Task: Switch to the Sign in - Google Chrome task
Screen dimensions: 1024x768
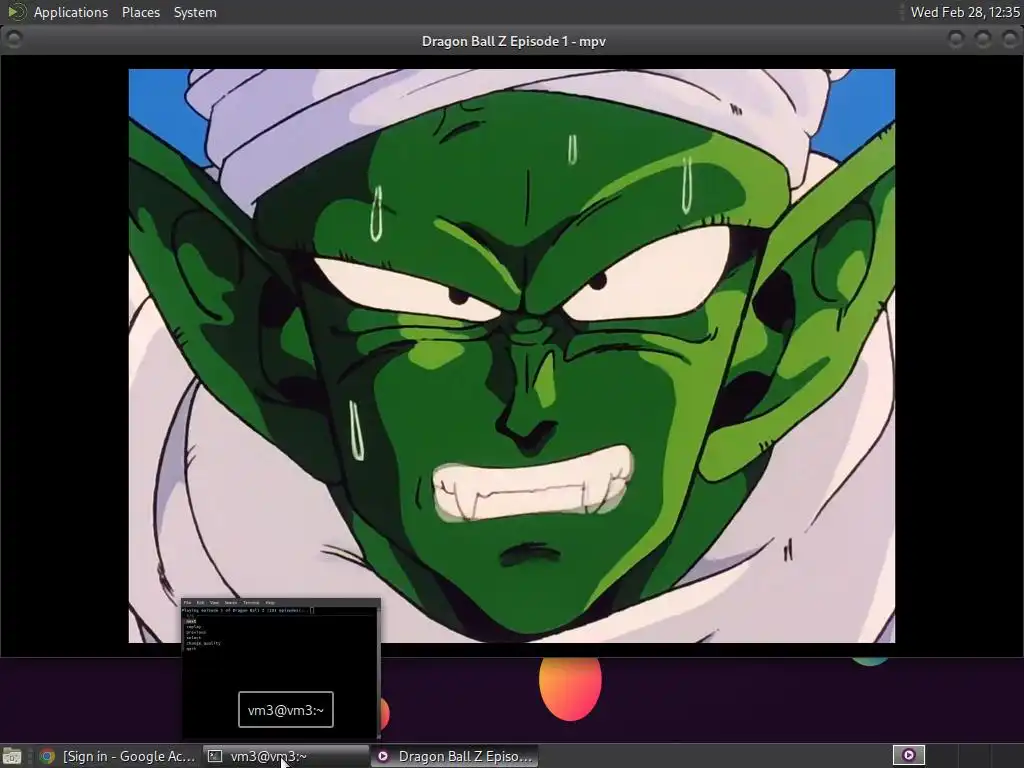Action: pyautogui.click(x=118, y=756)
